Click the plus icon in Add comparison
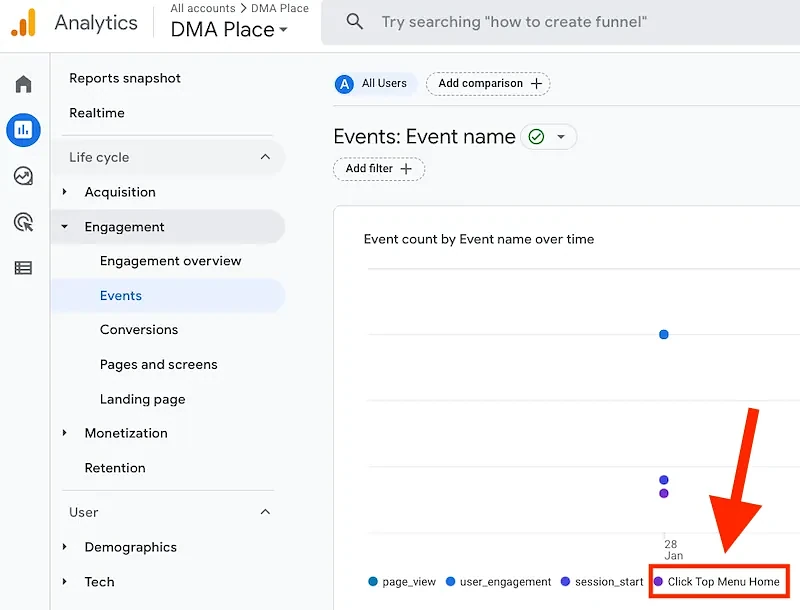Image resolution: width=800 pixels, height=610 pixels. (x=536, y=84)
